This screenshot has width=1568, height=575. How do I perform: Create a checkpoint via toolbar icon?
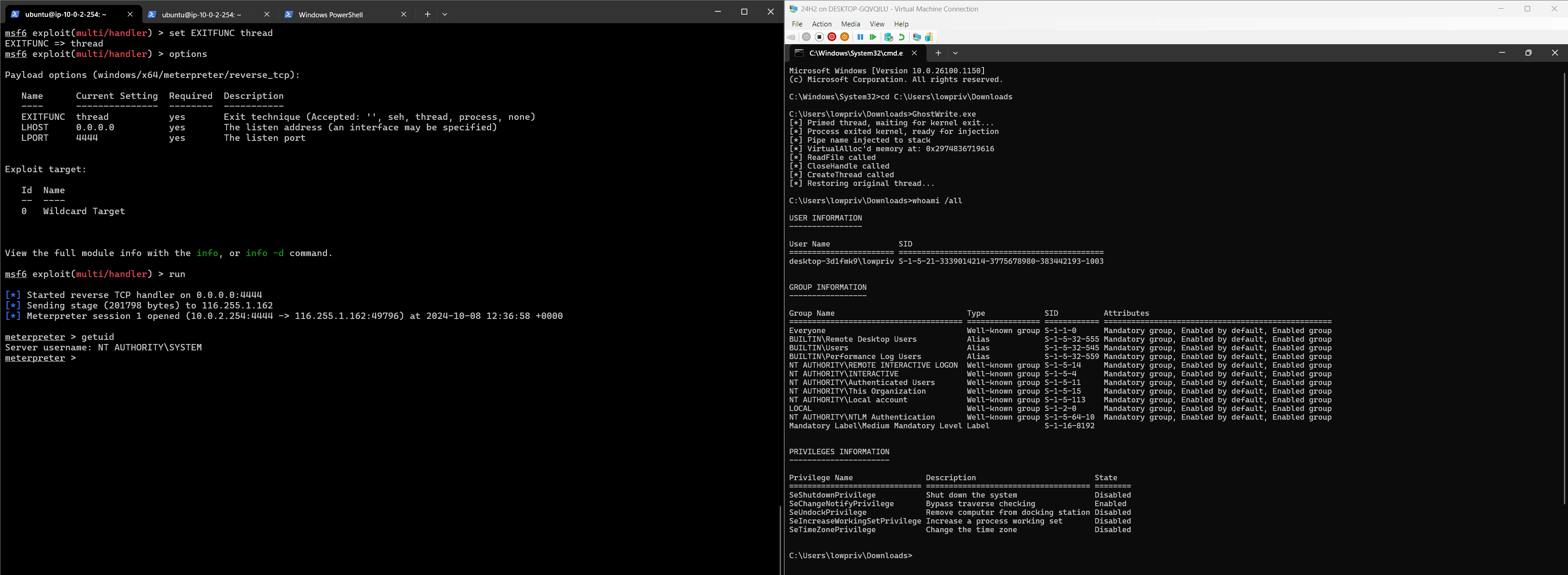pos(889,37)
